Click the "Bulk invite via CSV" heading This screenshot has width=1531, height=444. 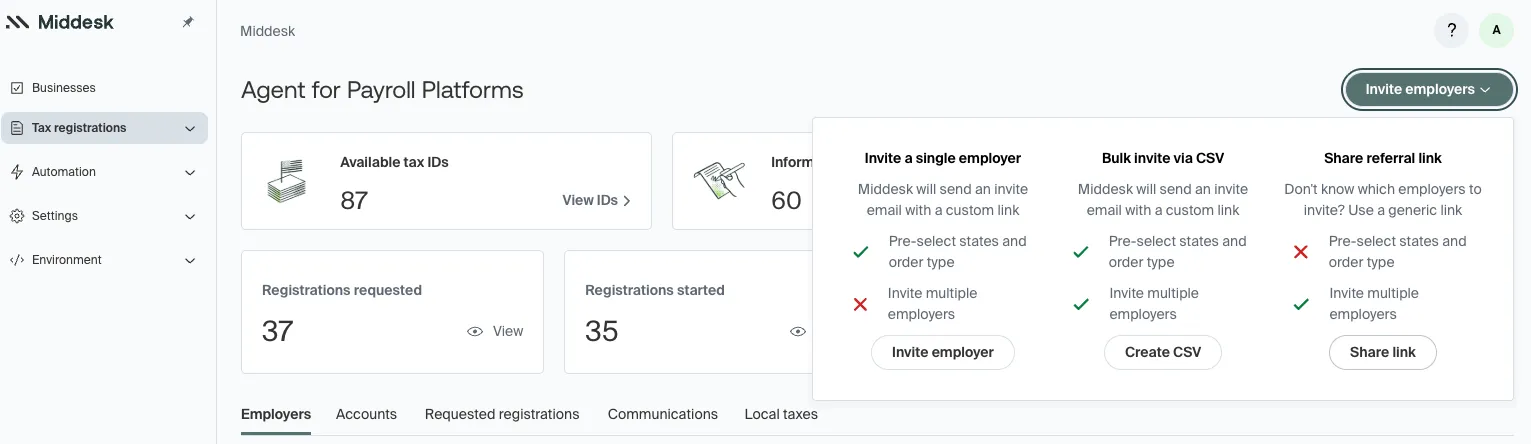pos(1163,158)
